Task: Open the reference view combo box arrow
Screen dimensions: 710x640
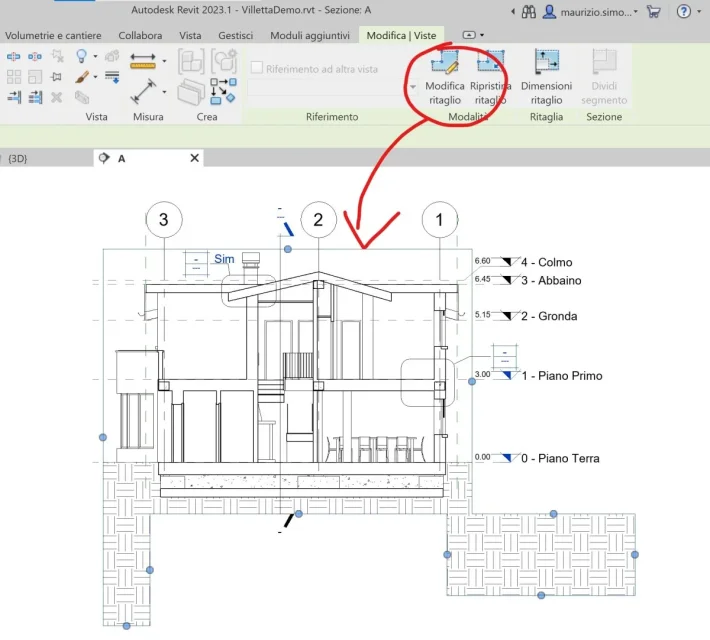Action: (x=413, y=87)
